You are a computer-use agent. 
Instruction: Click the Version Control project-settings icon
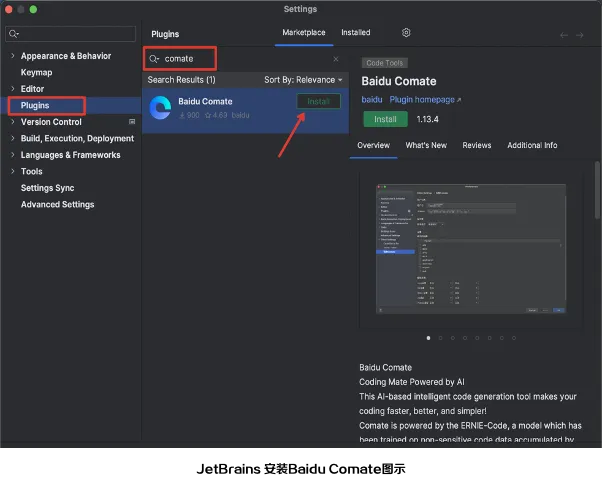pos(132,122)
